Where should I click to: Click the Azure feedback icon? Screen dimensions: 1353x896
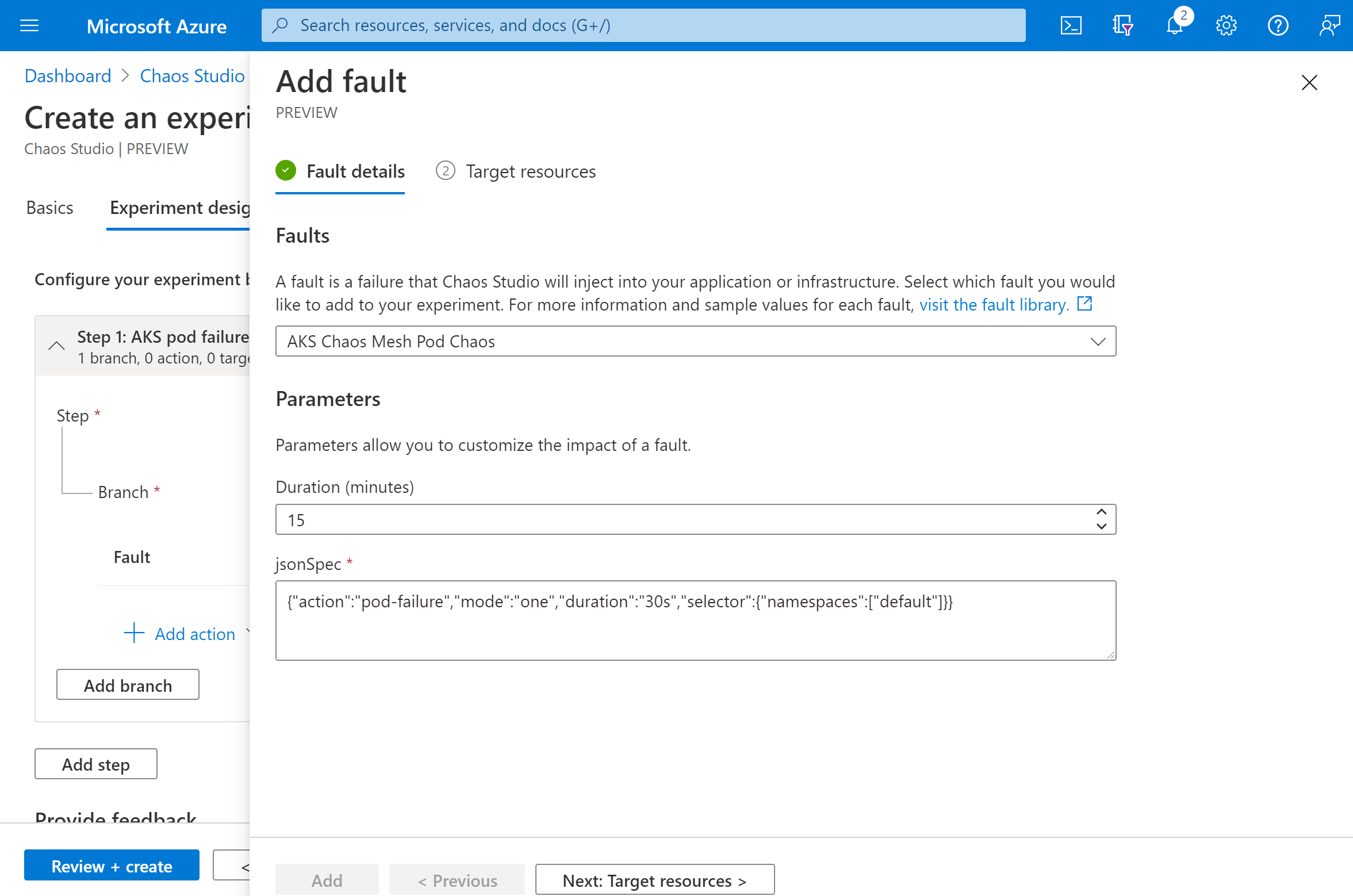tap(1330, 25)
